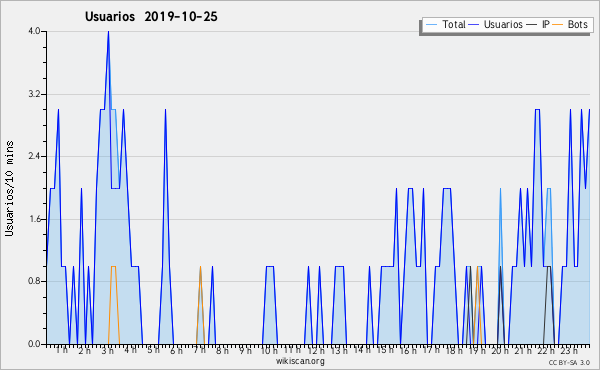This screenshot has height=370, width=600.
Task: Click the 0.8 y-axis value
Action: pos(34,282)
